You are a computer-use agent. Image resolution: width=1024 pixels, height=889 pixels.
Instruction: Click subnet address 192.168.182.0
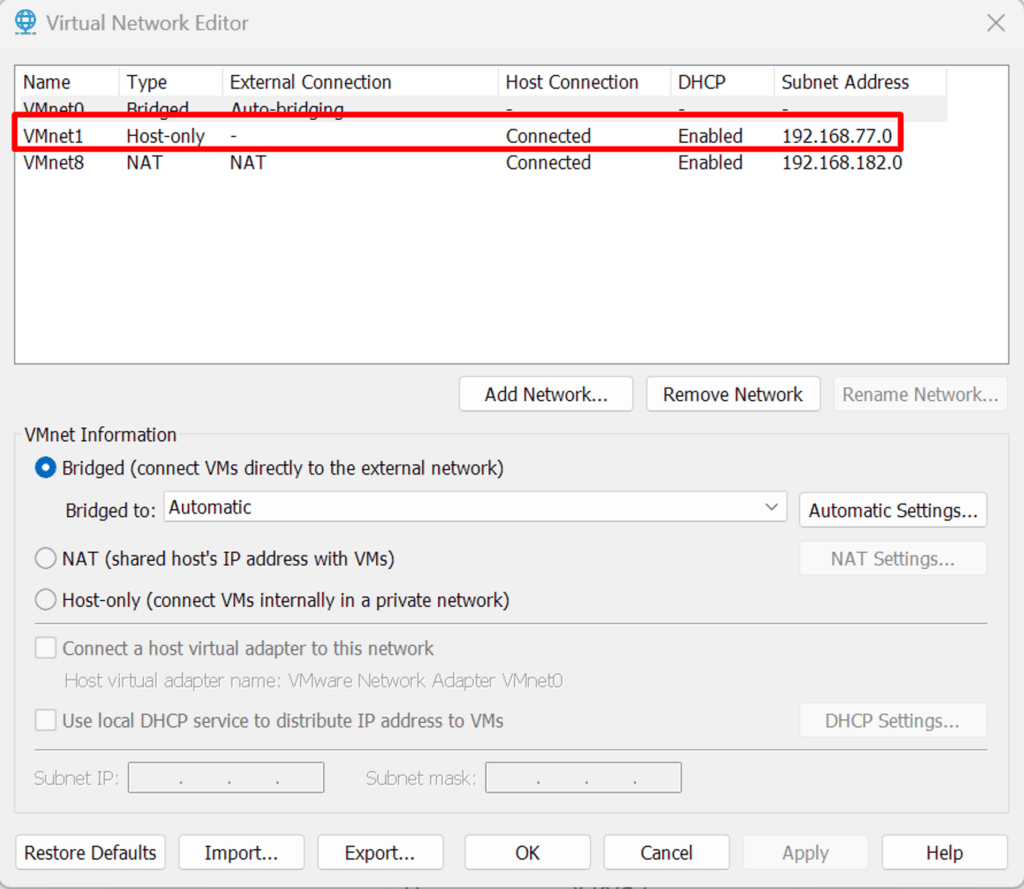(842, 162)
